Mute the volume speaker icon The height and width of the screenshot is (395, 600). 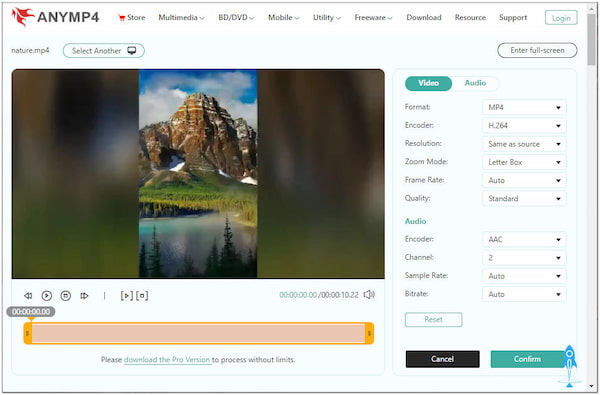[x=369, y=294]
